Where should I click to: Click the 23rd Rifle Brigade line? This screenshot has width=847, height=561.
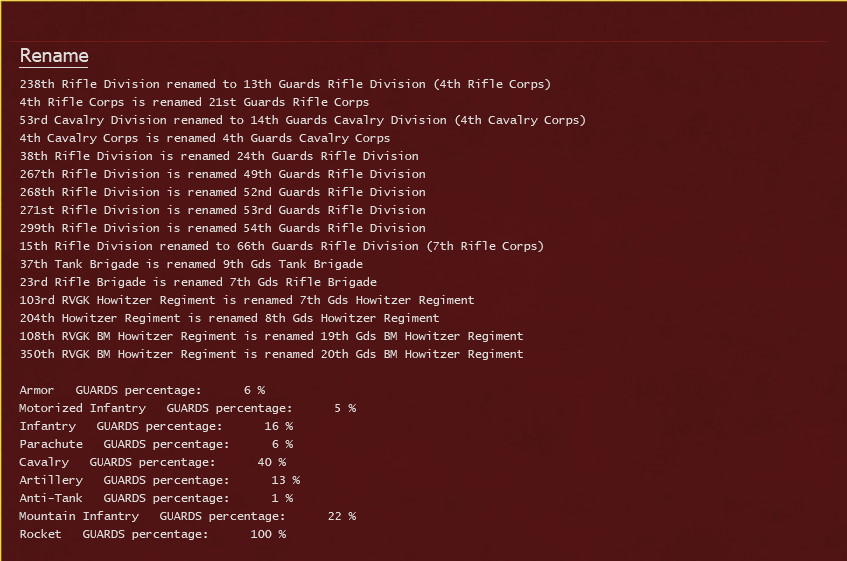point(197,282)
